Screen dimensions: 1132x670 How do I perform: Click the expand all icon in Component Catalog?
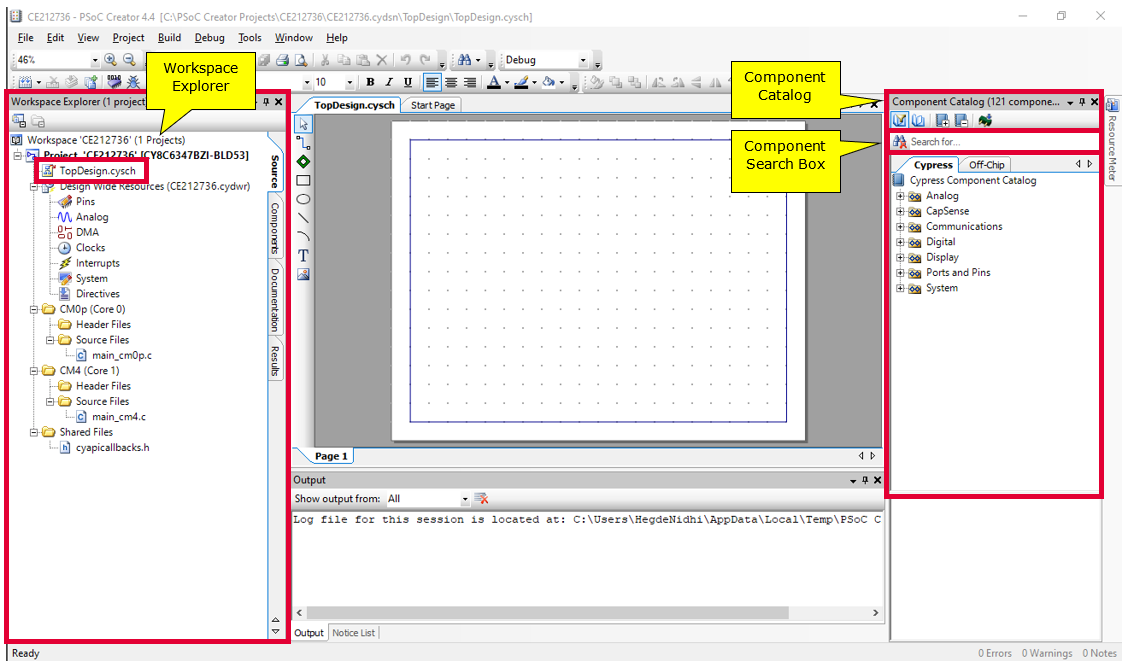pos(942,121)
